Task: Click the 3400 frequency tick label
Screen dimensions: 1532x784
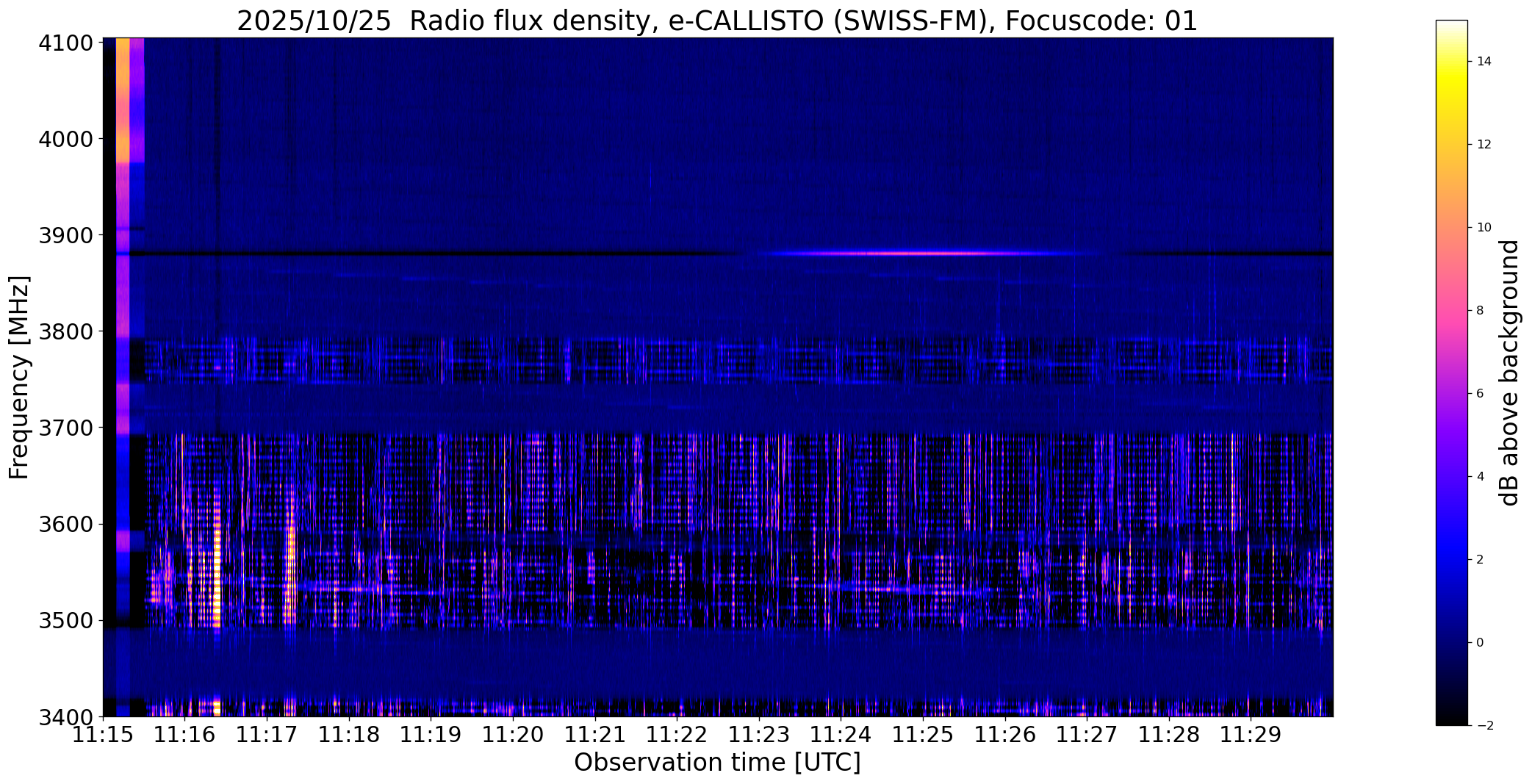Action: (66, 716)
